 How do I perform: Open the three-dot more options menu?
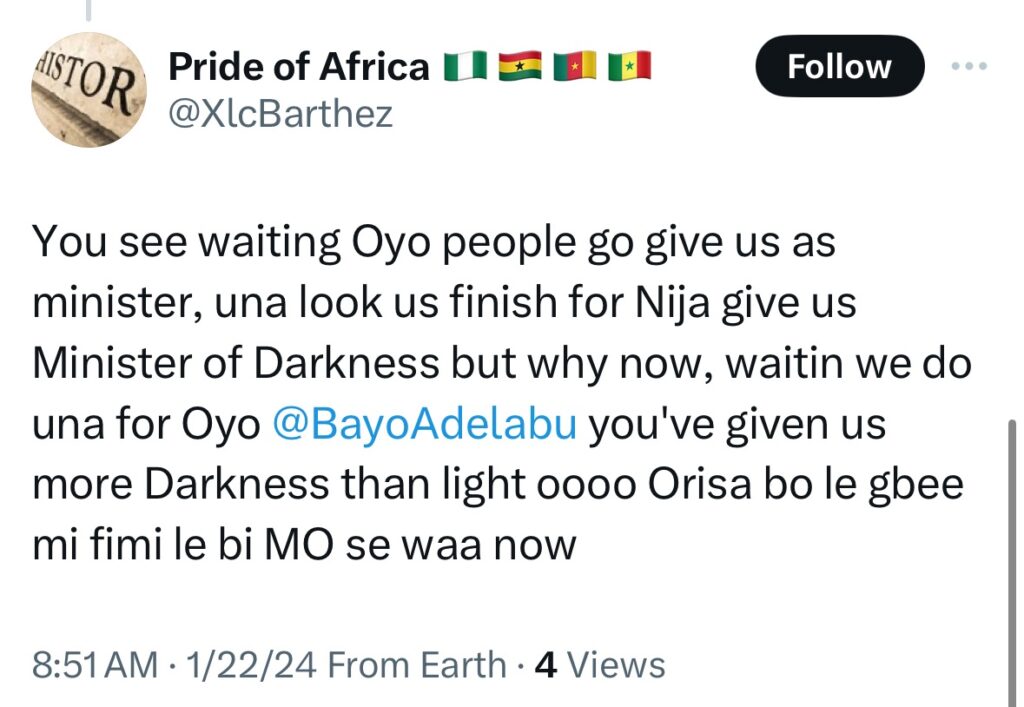tap(967, 66)
